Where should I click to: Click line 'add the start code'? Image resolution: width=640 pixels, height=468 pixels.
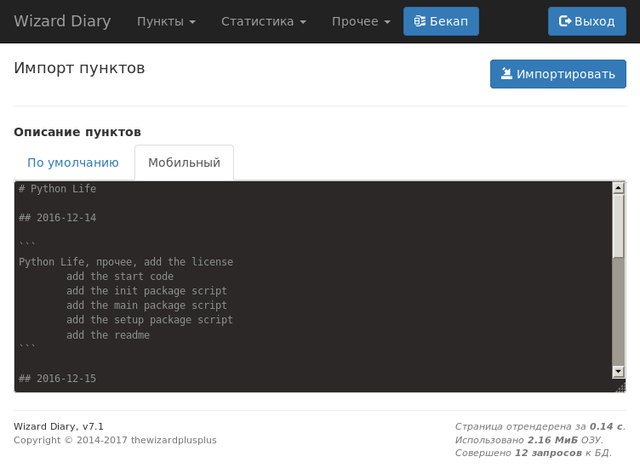(120, 276)
